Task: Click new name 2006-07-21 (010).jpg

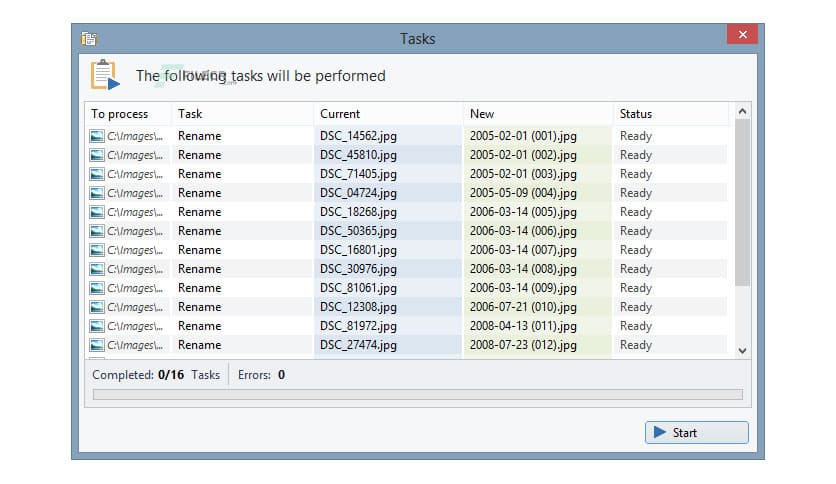Action: 523,308
